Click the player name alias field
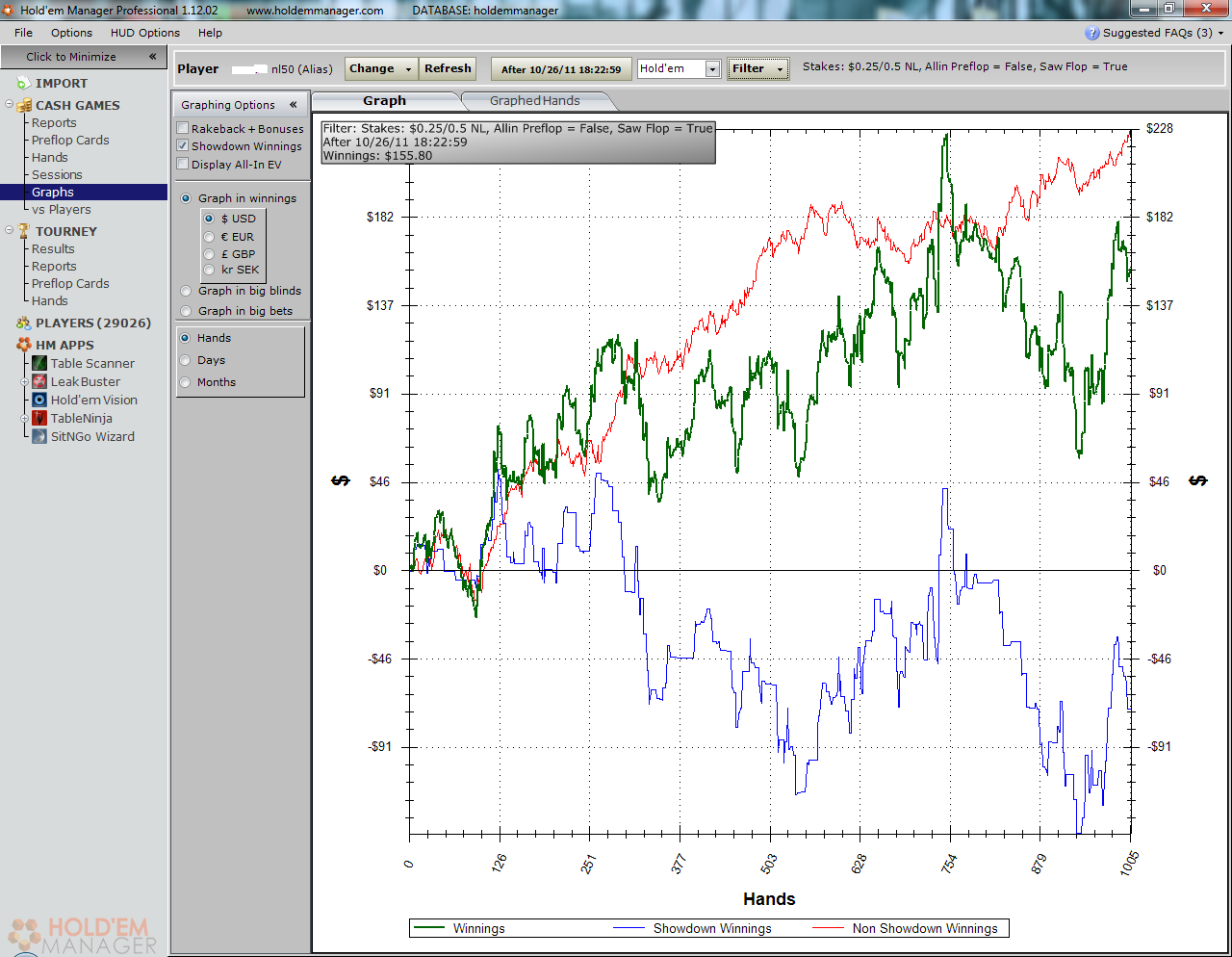 283,69
